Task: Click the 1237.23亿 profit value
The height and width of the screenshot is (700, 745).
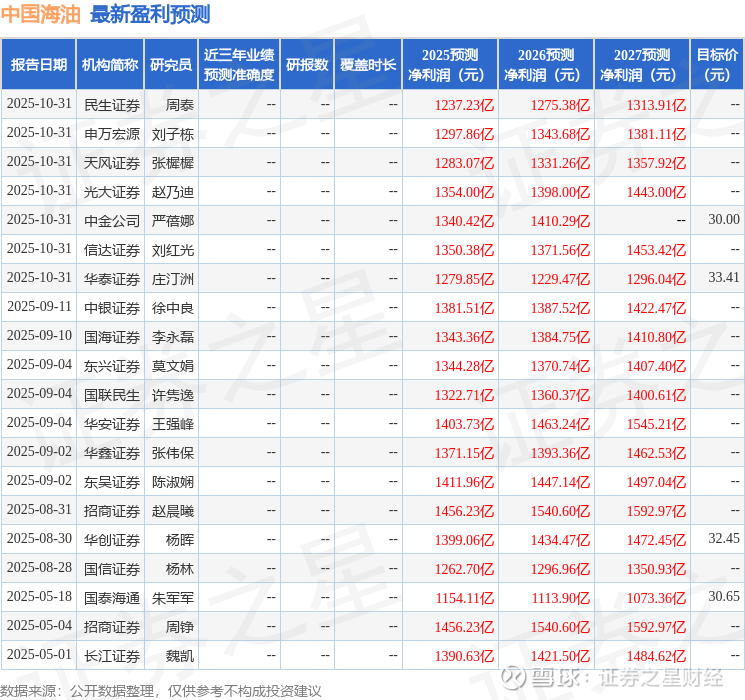Action: pos(464,105)
